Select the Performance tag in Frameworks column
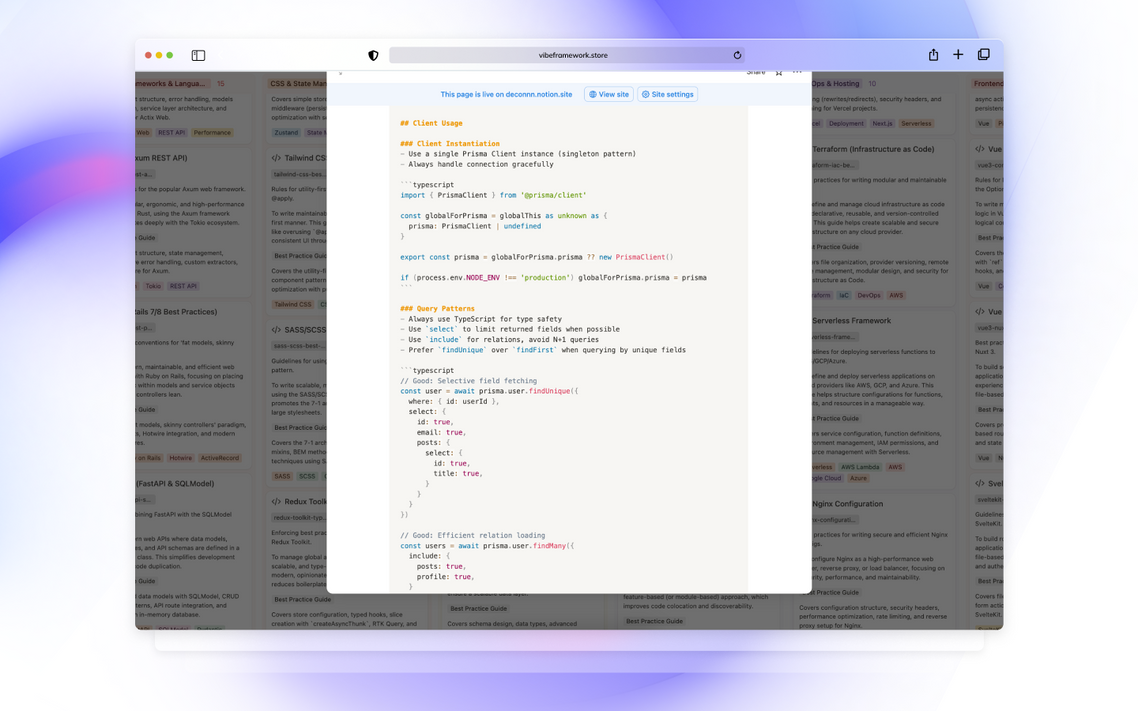1138x711 pixels. coord(212,133)
